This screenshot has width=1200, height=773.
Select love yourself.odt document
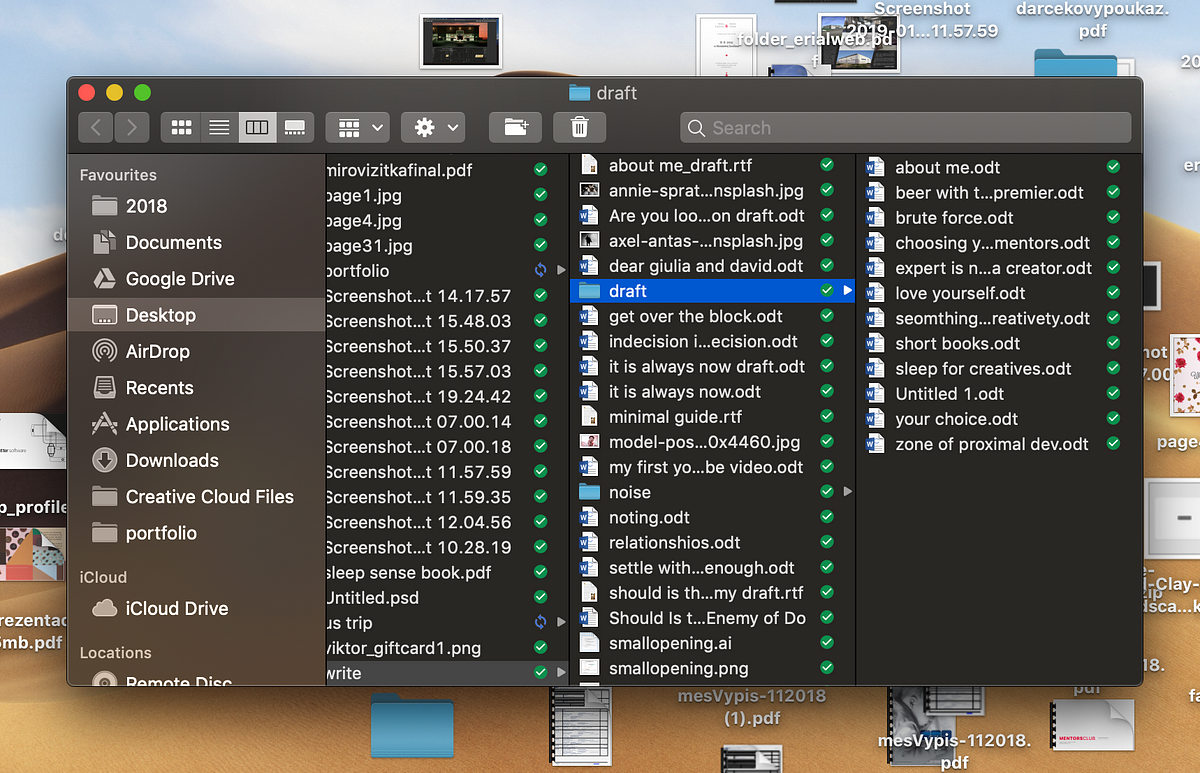(x=999, y=293)
